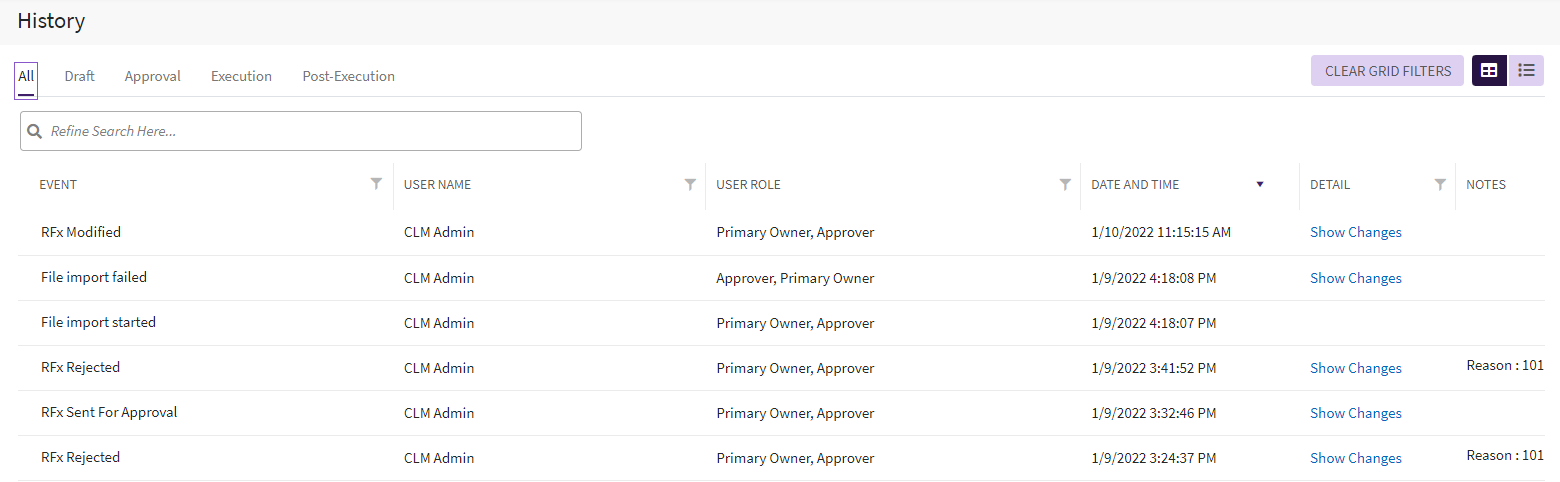This screenshot has width=1560, height=482.
Task: Focus the Refine Search Here field
Action: (310, 132)
